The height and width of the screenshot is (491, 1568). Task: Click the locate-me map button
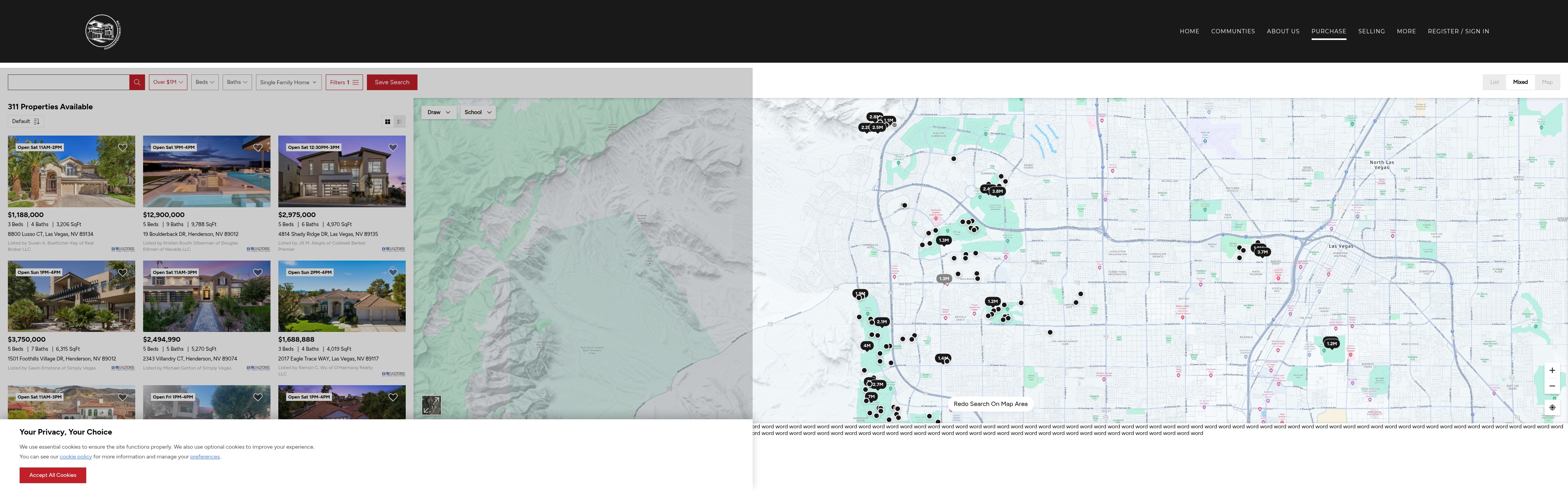tap(1552, 408)
